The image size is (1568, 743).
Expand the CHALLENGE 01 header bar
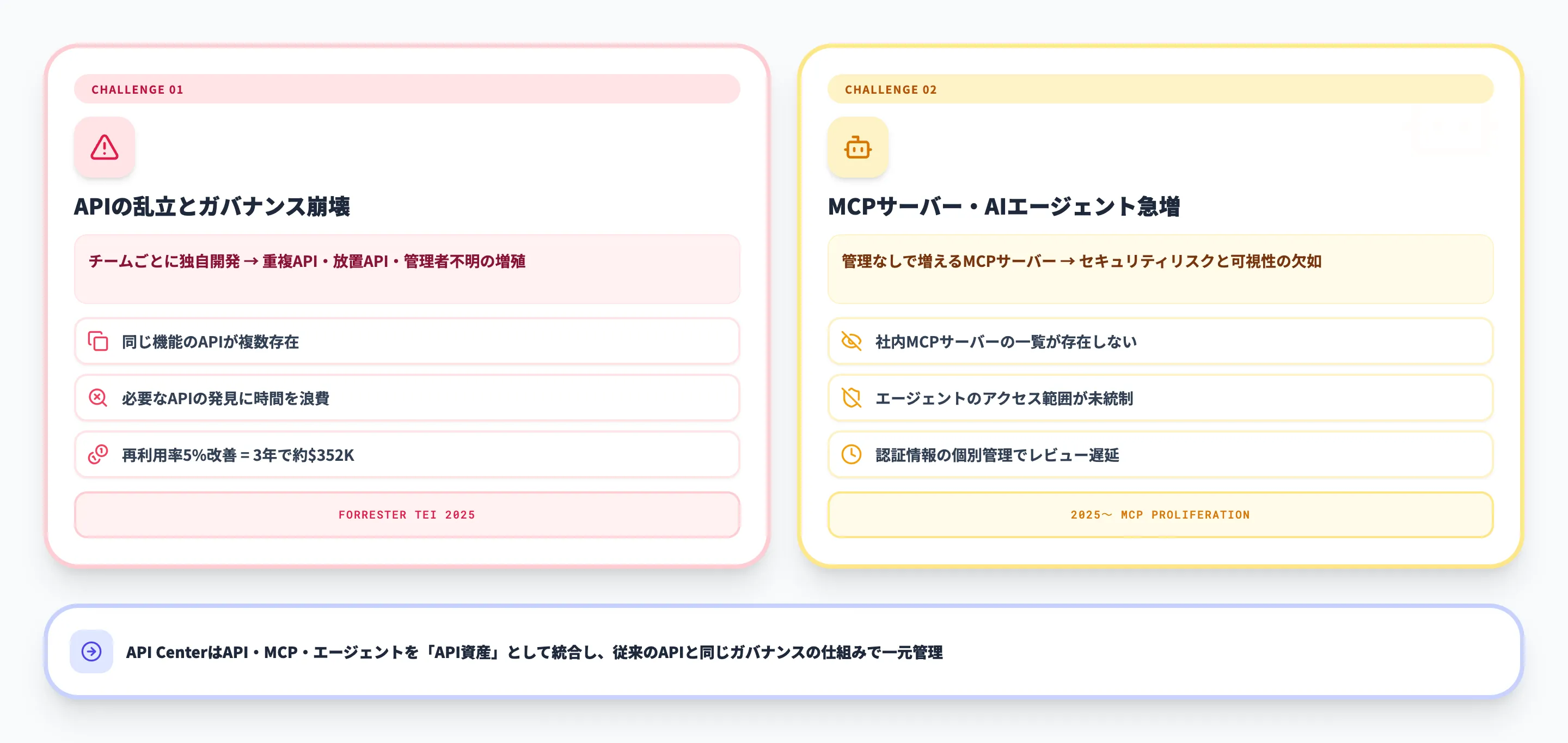(x=407, y=89)
